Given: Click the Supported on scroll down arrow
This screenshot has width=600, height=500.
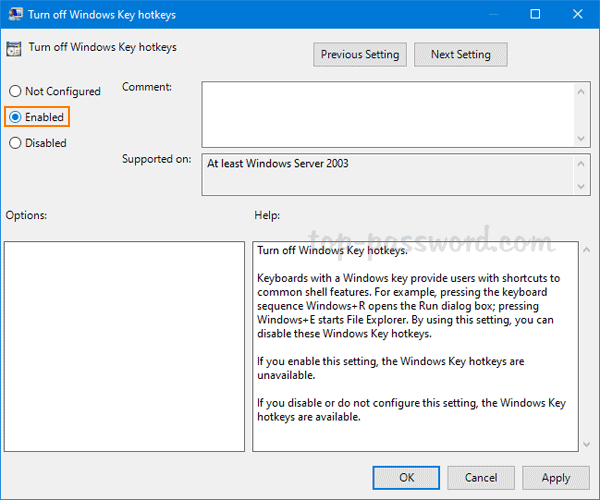Looking at the screenshot, I should (580, 187).
